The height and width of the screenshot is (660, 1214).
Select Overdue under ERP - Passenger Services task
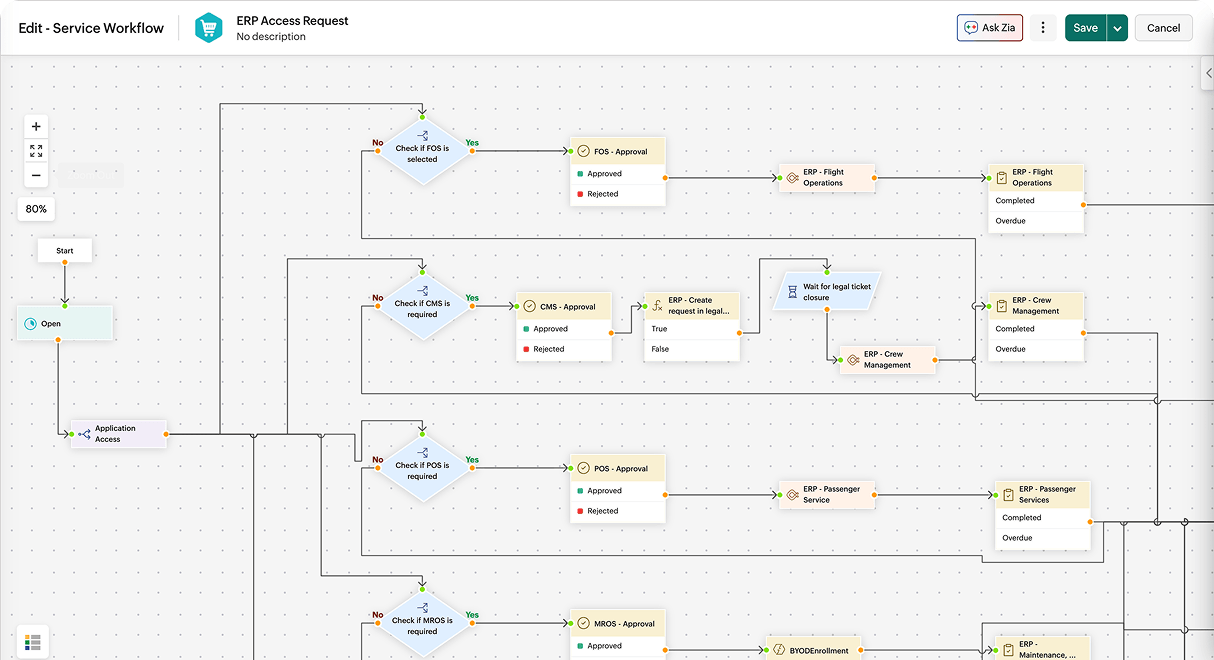(x=1042, y=538)
